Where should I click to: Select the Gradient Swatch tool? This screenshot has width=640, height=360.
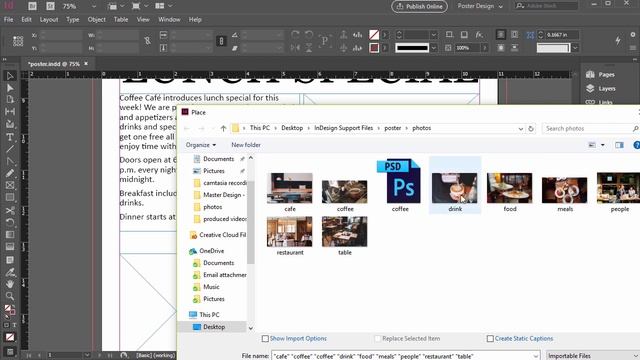click(x=10, y=235)
